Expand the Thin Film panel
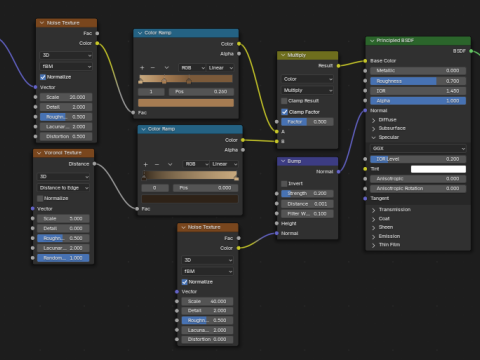This screenshot has height=360, width=480. click(x=373, y=245)
